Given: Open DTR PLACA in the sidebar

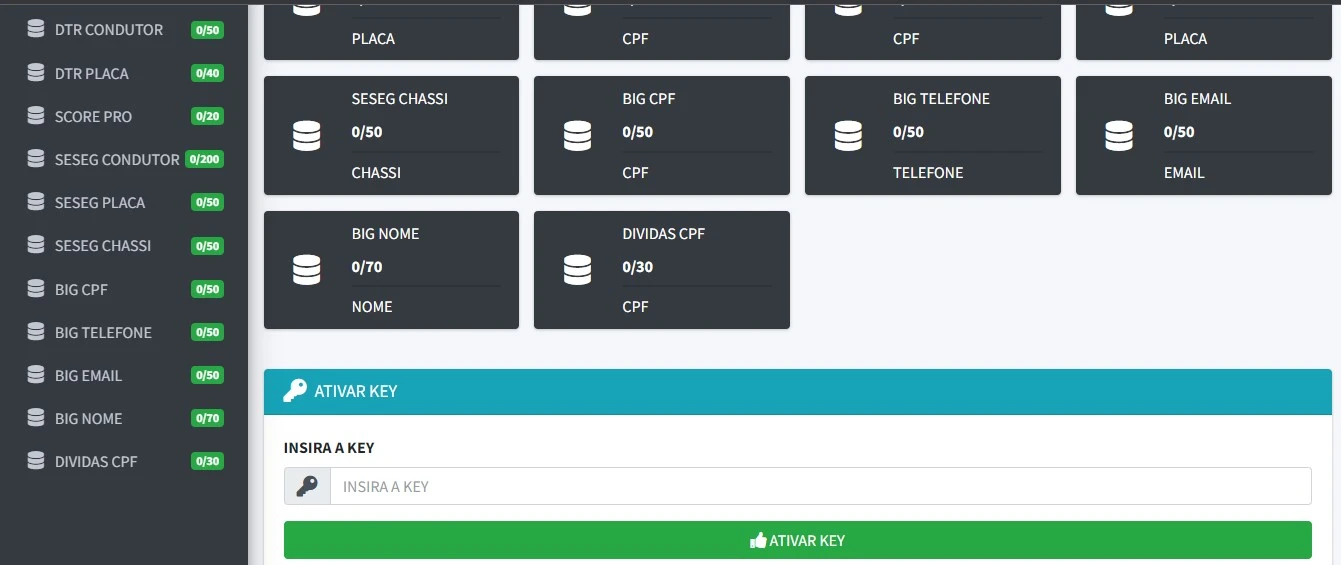Looking at the screenshot, I should (x=92, y=73).
